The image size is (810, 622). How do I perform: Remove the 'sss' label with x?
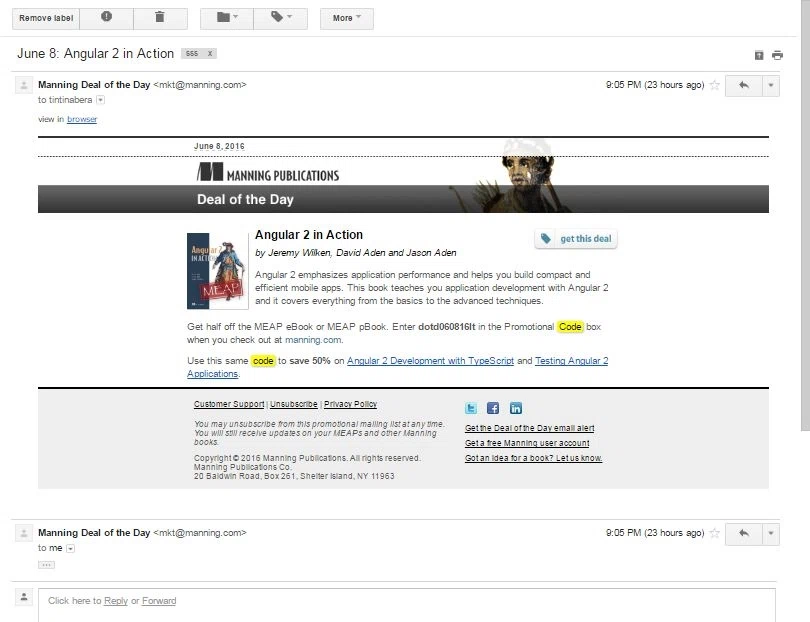[210, 53]
